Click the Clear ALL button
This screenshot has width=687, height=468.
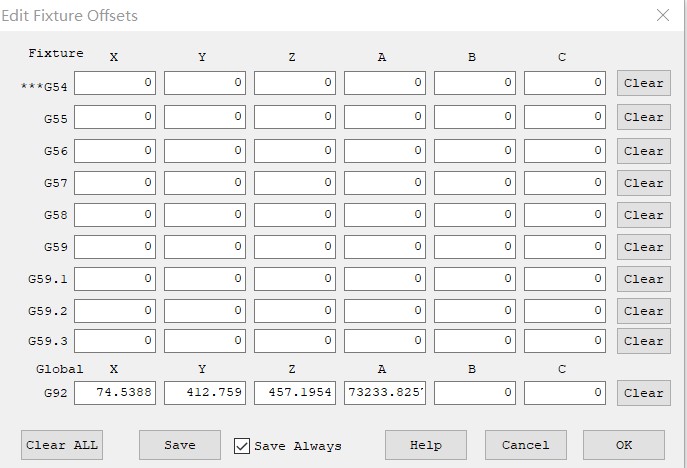coord(62,445)
